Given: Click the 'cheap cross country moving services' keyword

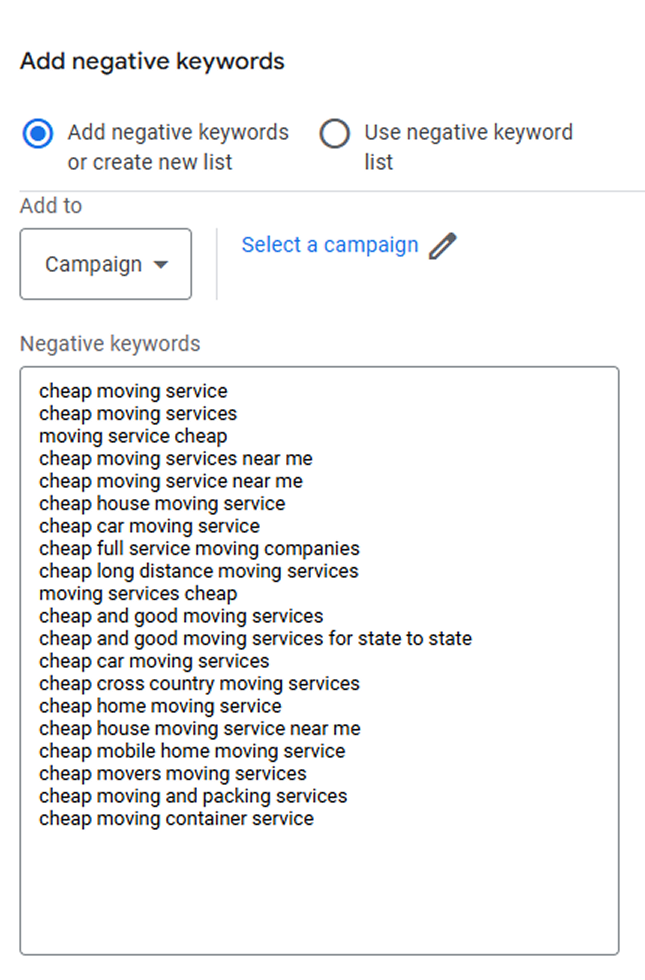Looking at the screenshot, I should [x=199, y=683].
